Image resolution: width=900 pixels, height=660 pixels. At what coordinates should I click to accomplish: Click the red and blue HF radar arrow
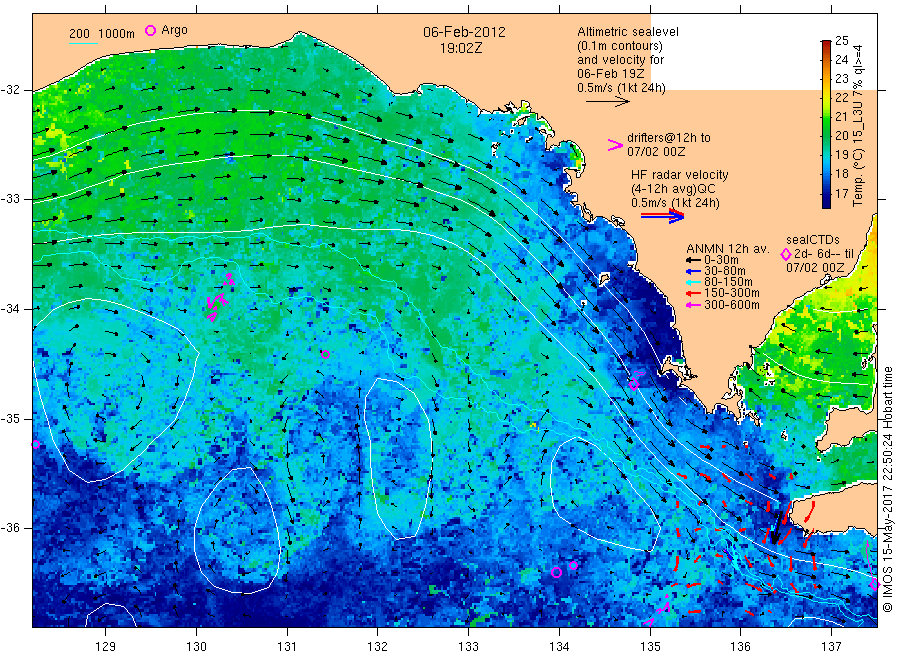coord(662,216)
